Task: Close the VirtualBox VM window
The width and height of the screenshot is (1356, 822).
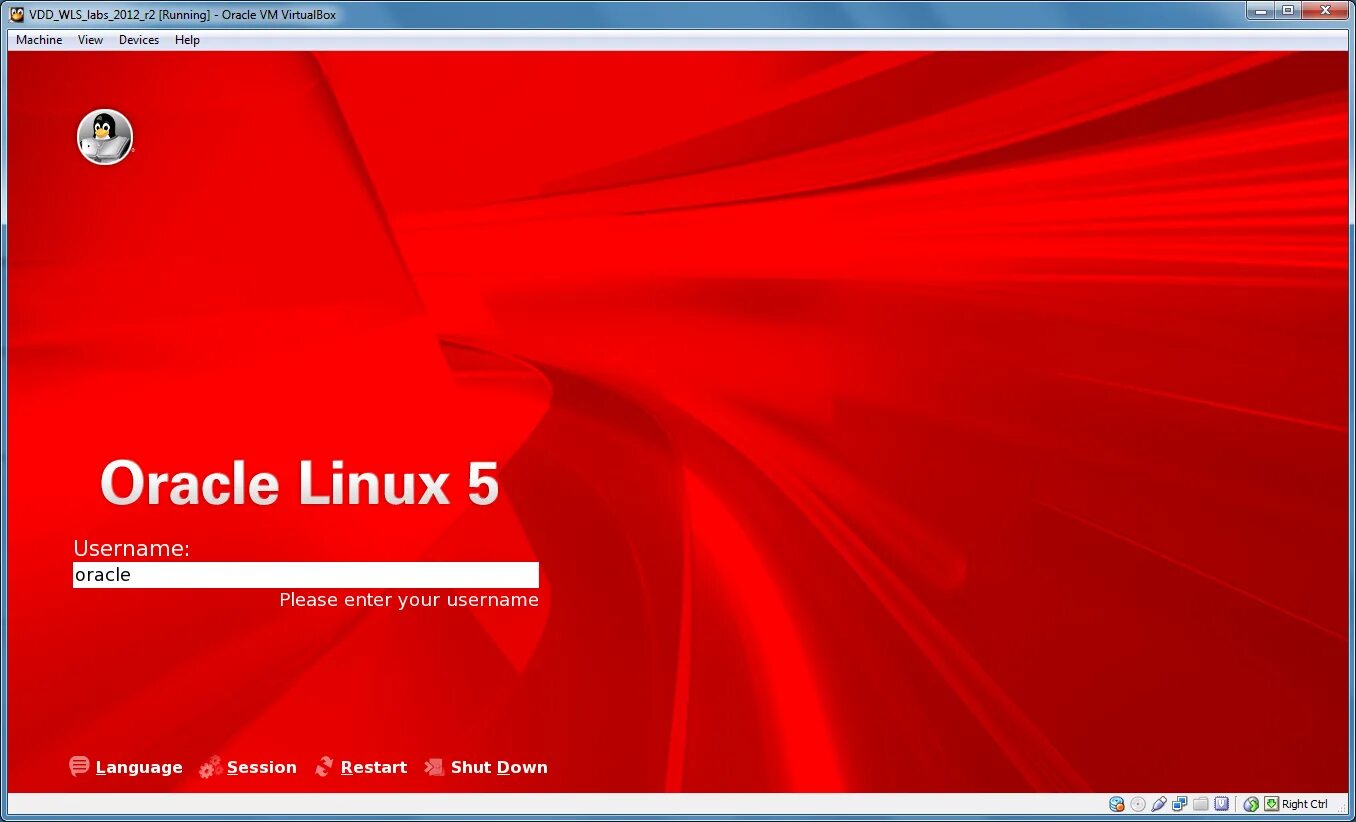Action: tap(1326, 10)
